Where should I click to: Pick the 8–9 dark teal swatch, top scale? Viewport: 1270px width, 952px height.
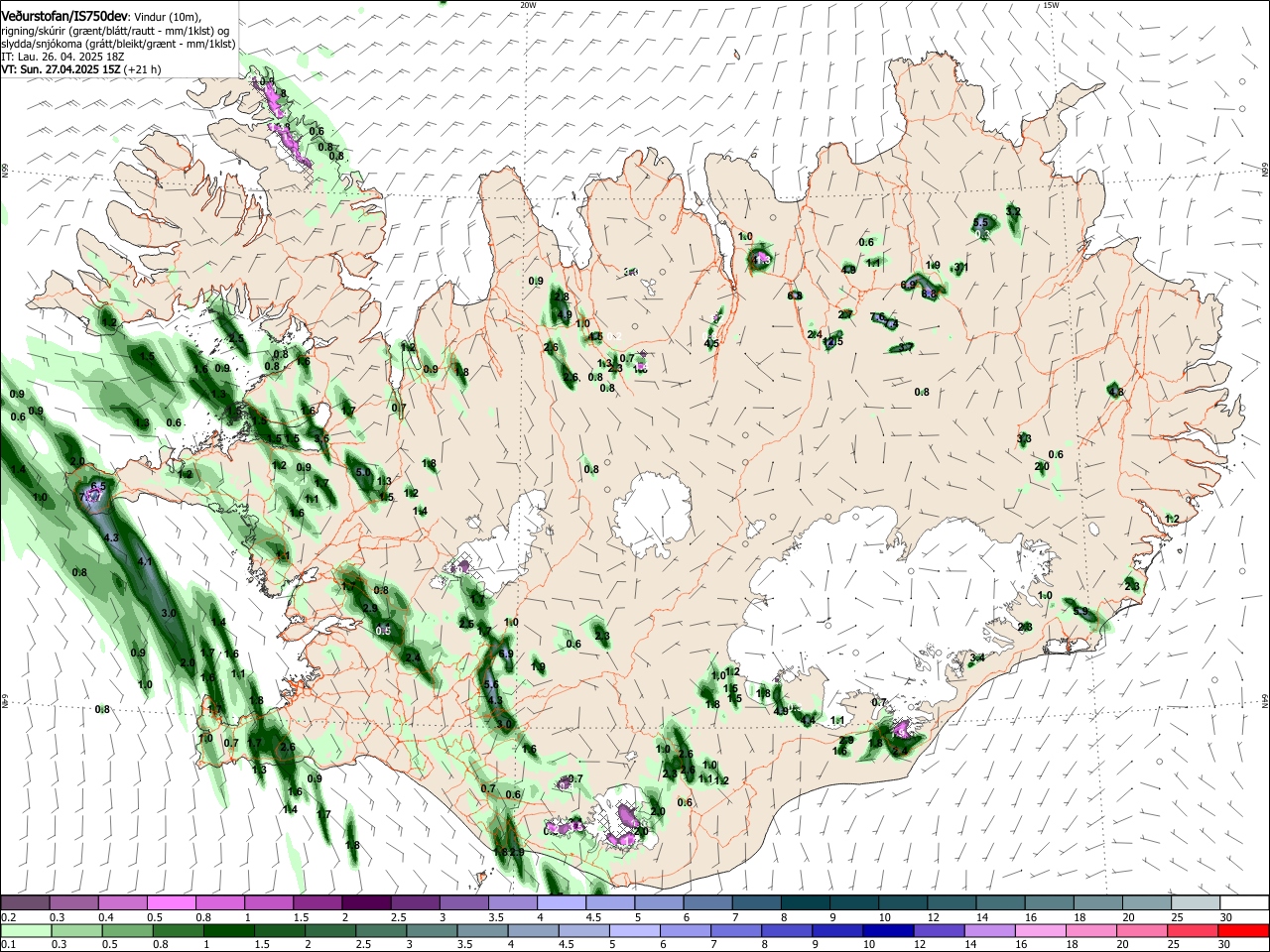(804, 903)
